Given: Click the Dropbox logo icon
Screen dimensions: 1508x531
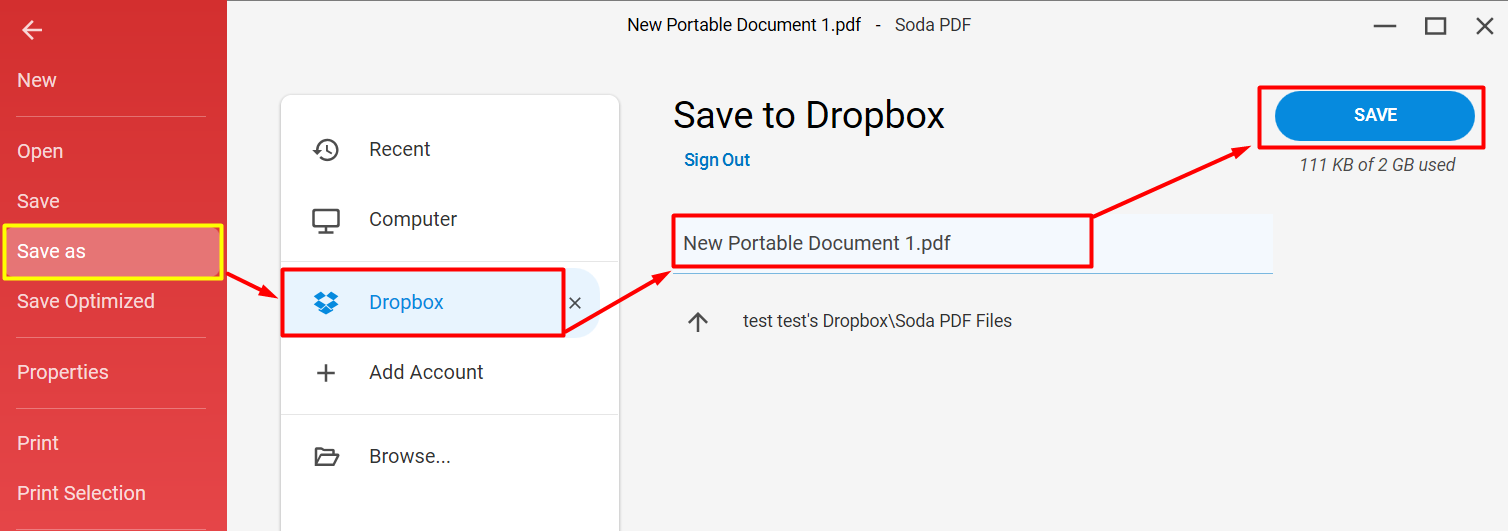Looking at the screenshot, I should pos(326,303).
